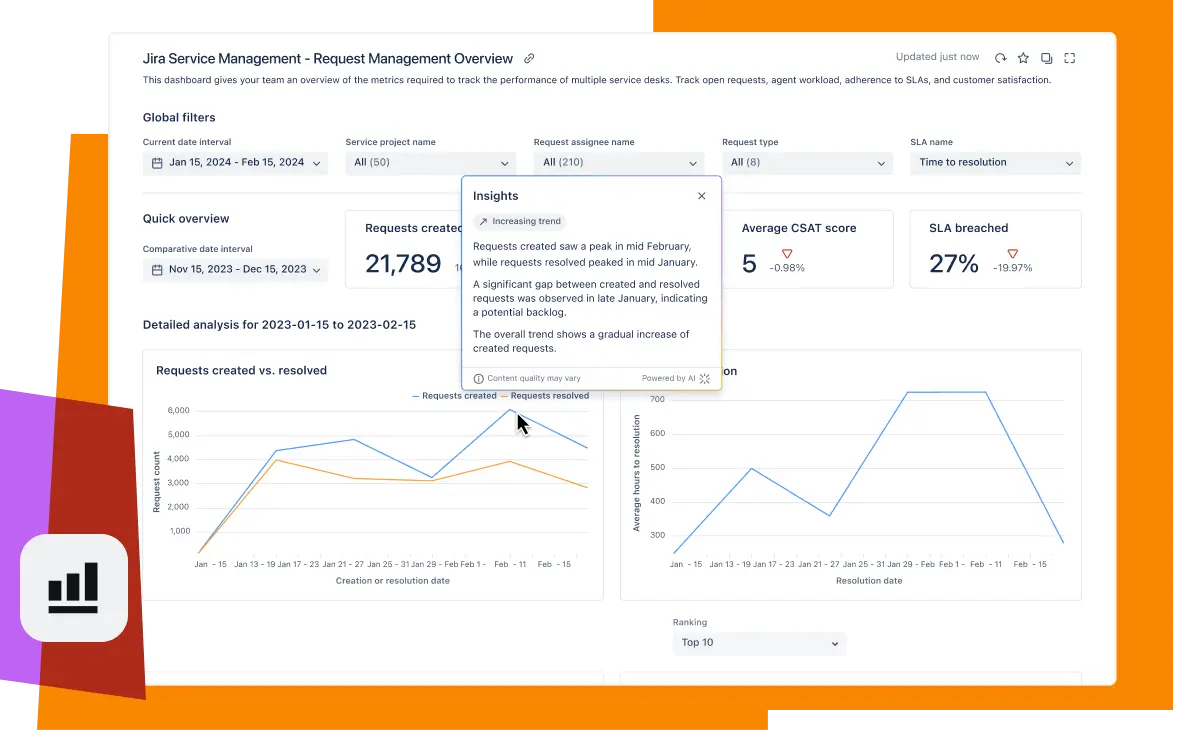
Task: Open SLA name dropdown Time to resolution
Action: [995, 163]
